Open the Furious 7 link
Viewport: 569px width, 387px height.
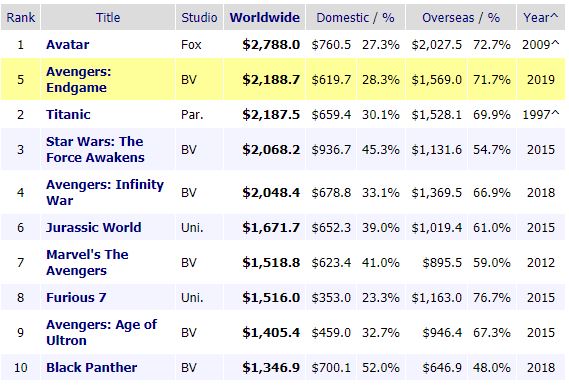(76, 298)
